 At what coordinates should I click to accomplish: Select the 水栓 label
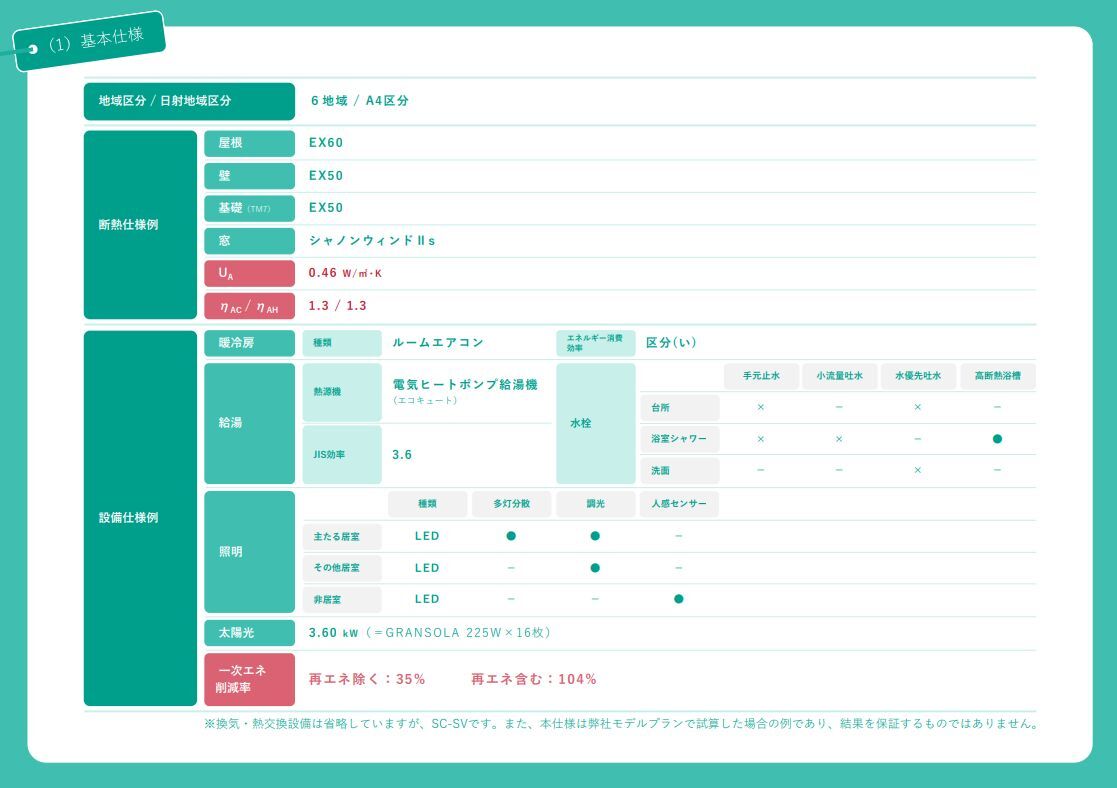coord(596,423)
